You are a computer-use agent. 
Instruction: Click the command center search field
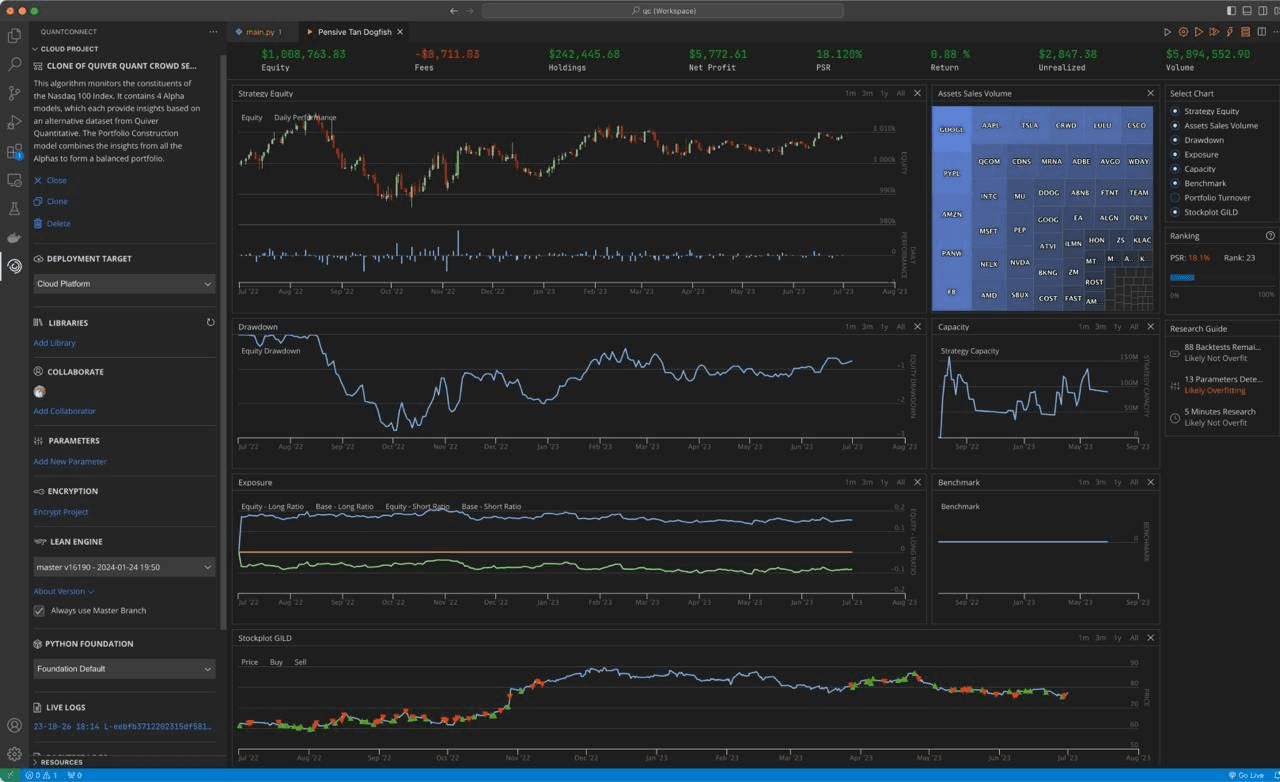[663, 11]
